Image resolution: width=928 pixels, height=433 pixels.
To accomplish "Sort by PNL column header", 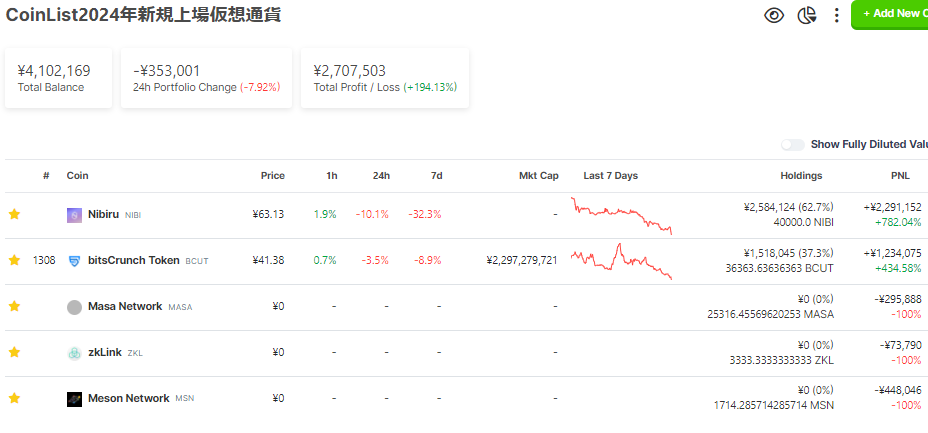I will (x=901, y=176).
